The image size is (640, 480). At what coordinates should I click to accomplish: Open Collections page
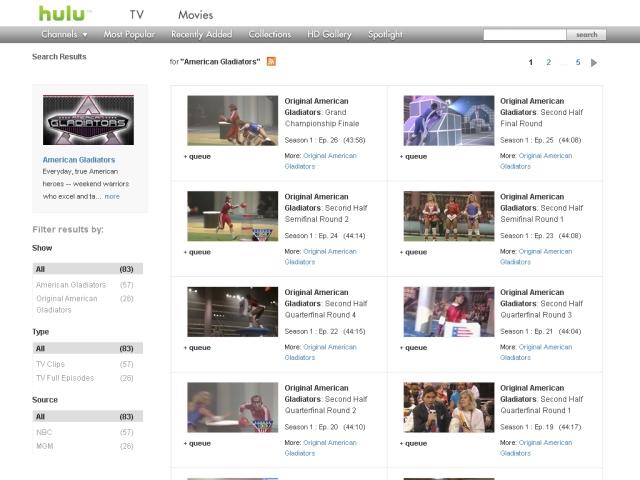point(270,34)
